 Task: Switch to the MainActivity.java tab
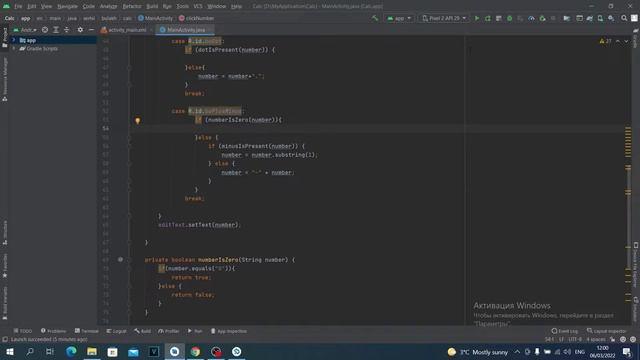(x=186, y=30)
